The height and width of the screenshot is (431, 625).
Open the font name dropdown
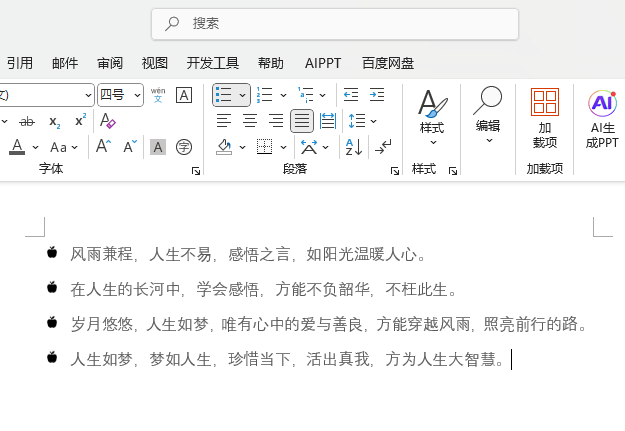tap(88, 95)
